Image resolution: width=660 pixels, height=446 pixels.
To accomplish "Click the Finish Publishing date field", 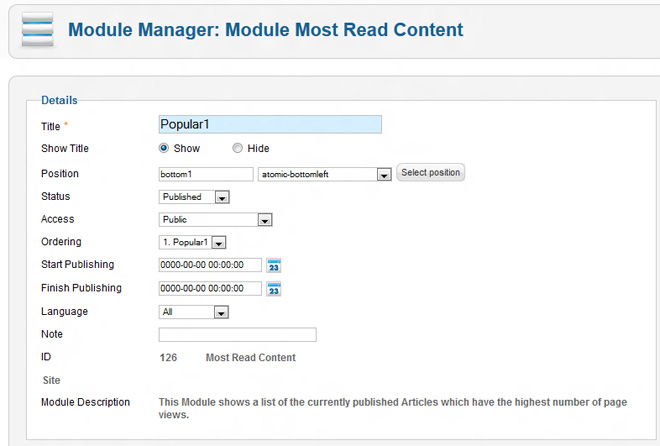I will 210,289.
